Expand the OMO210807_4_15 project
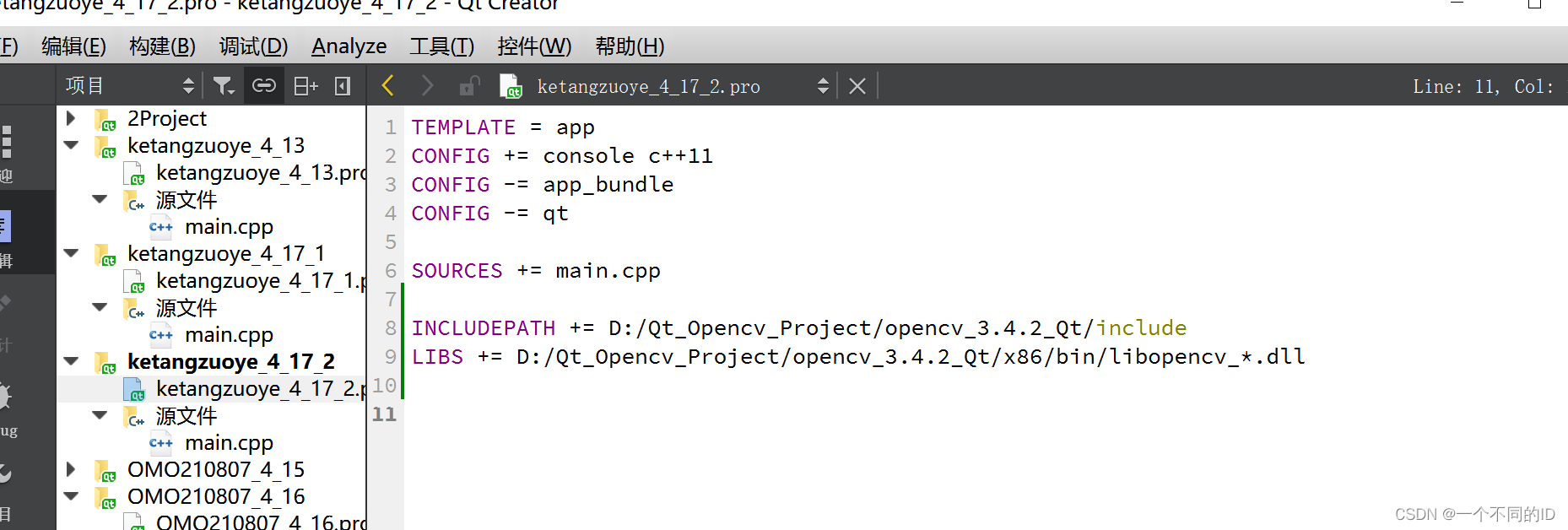 pyautogui.click(x=71, y=469)
